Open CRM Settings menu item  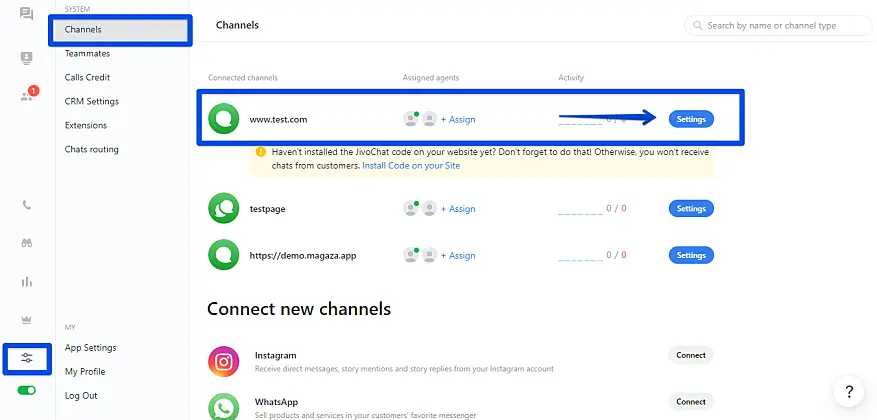[92, 102]
